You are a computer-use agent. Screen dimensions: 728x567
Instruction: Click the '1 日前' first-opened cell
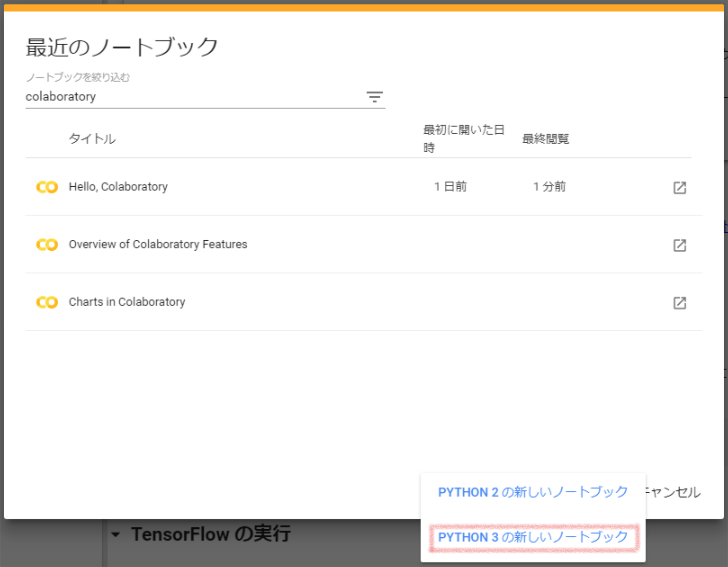click(x=450, y=187)
